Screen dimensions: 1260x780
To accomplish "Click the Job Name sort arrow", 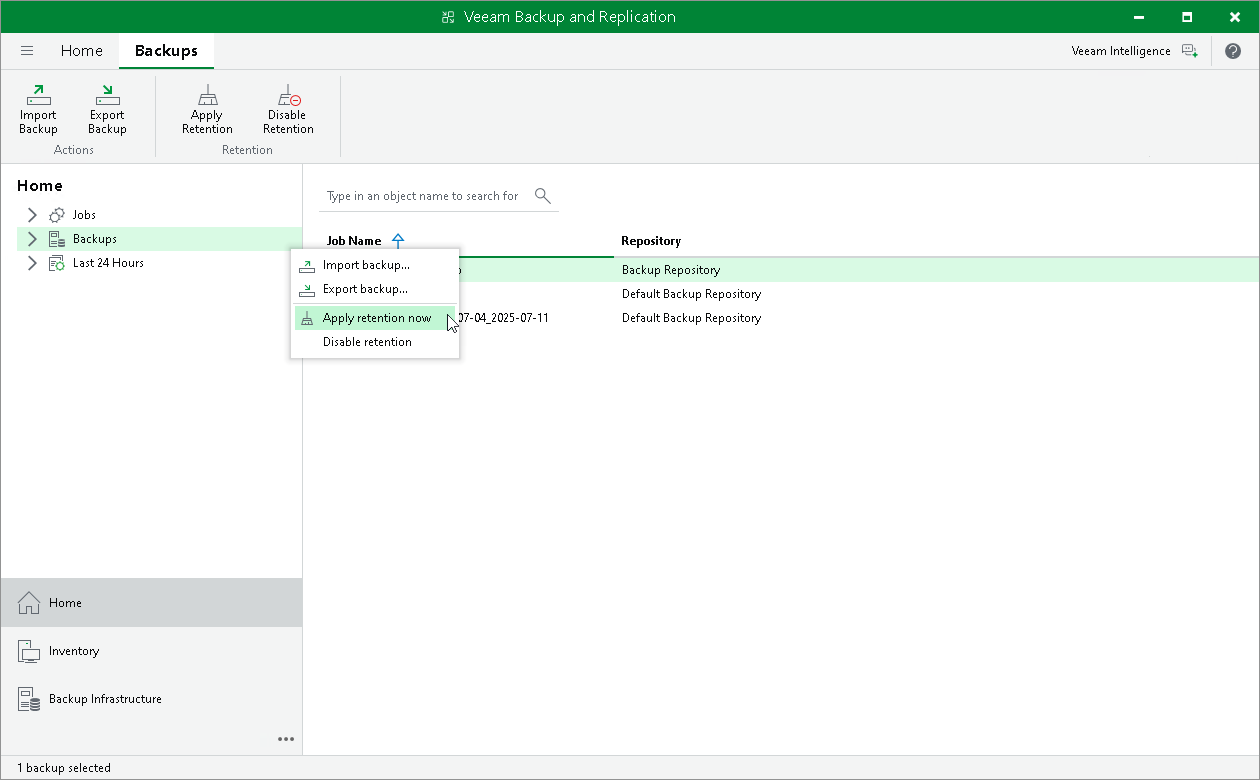I will (x=398, y=240).
